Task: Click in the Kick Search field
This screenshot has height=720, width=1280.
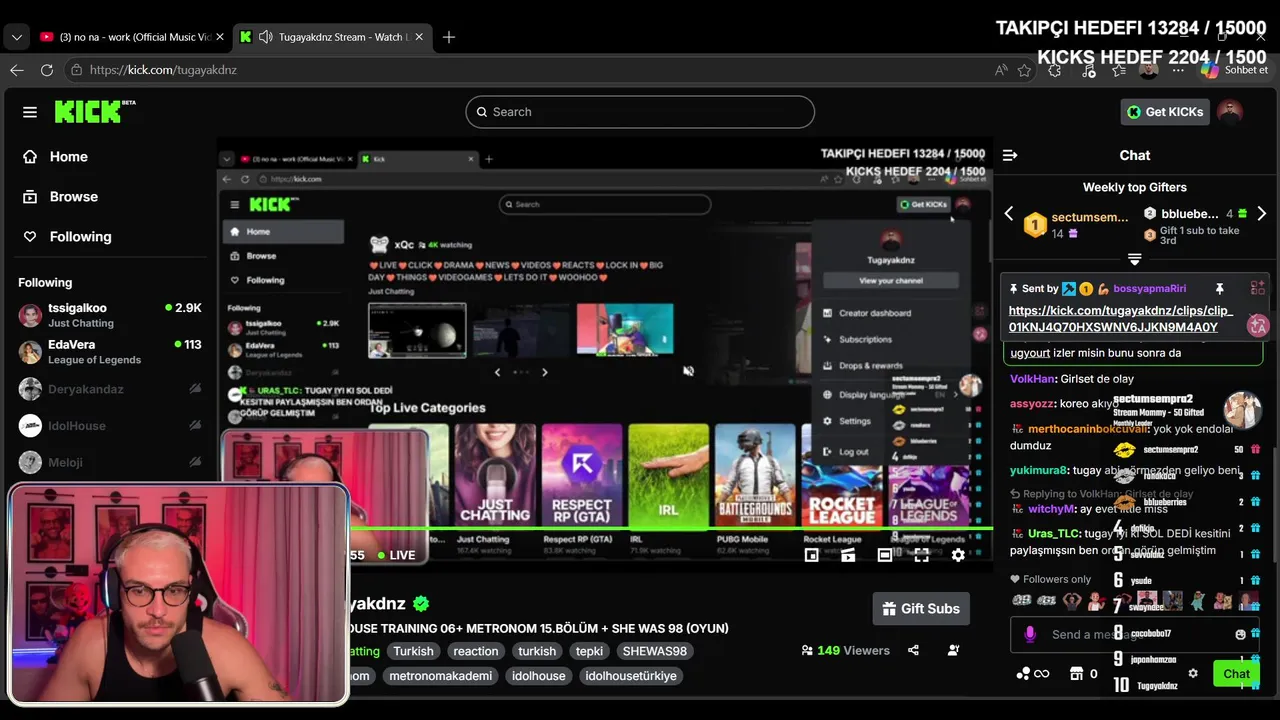Action: coord(640,112)
